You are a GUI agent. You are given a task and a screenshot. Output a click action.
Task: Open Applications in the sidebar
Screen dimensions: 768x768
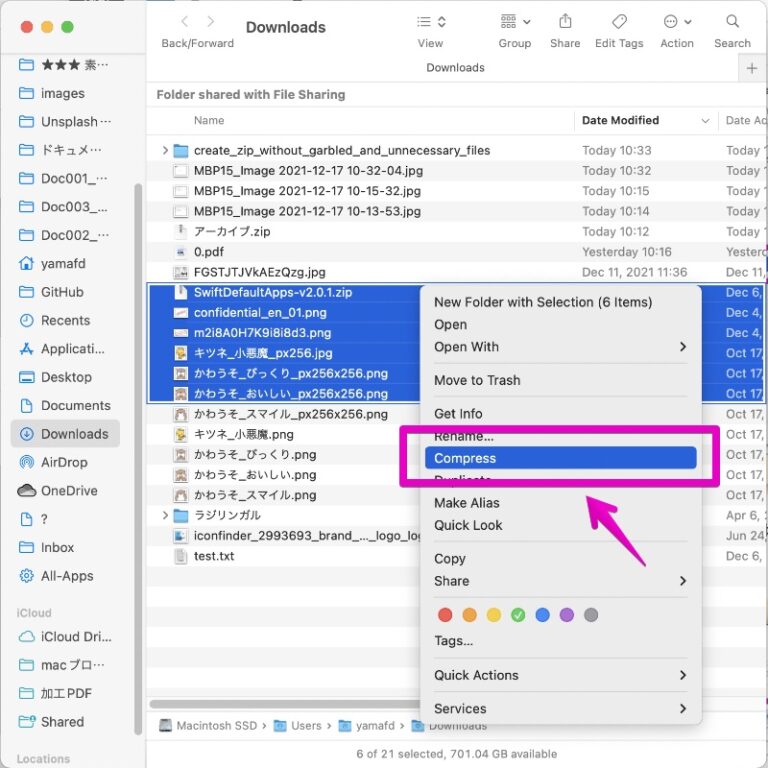coord(64,349)
